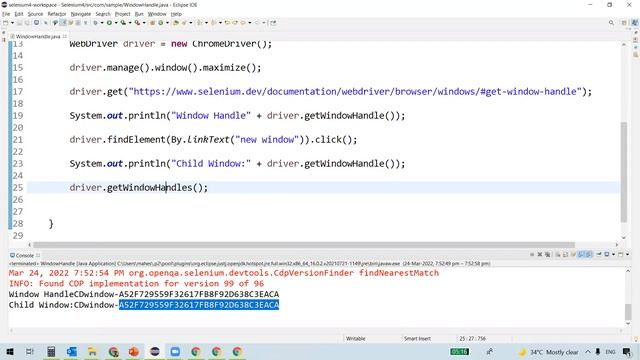Click the Search magnifier icon at top right
This screenshot has width=640, height=360.
coord(611,23)
